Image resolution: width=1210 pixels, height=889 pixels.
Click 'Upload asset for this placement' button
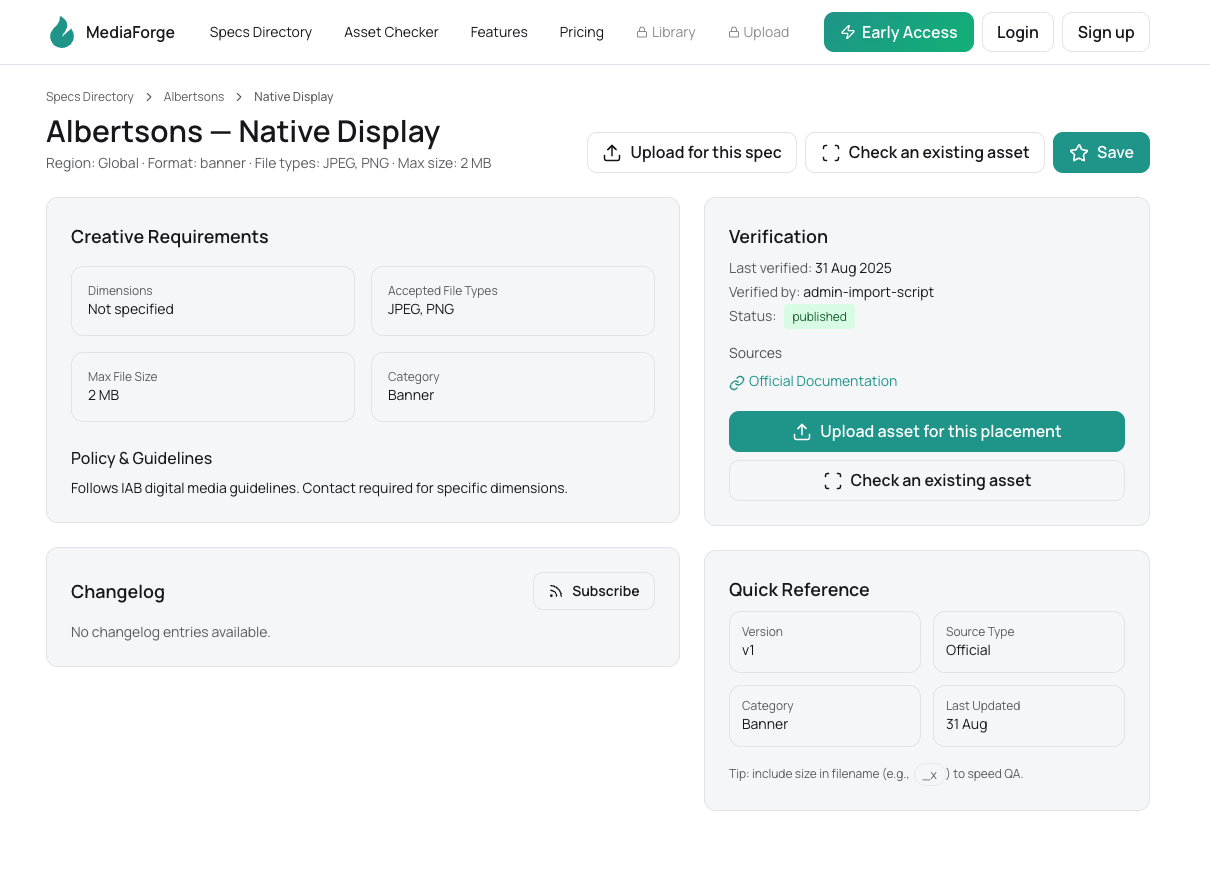tap(926, 431)
